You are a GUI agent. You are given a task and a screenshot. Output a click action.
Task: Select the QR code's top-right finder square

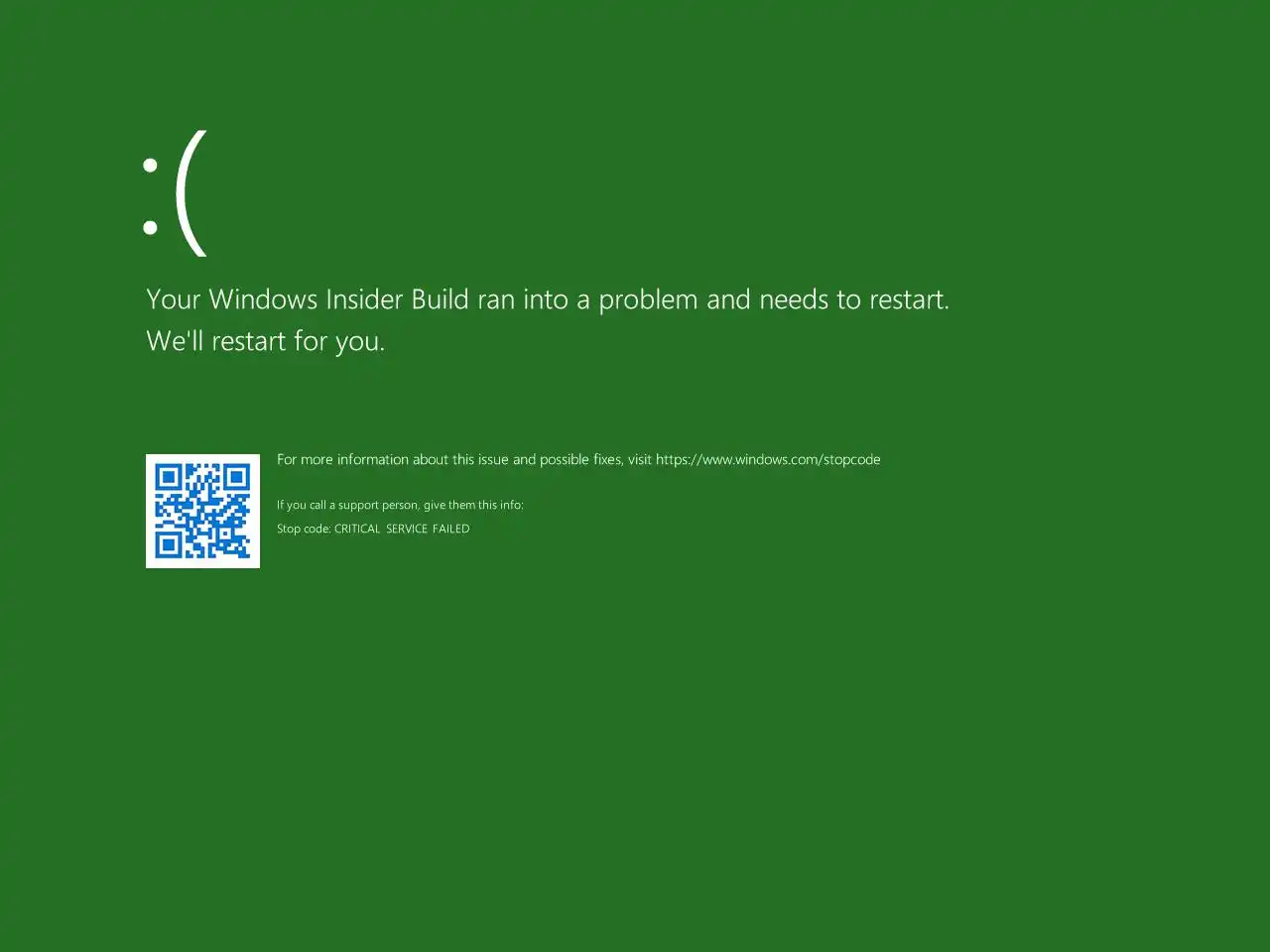tap(236, 477)
